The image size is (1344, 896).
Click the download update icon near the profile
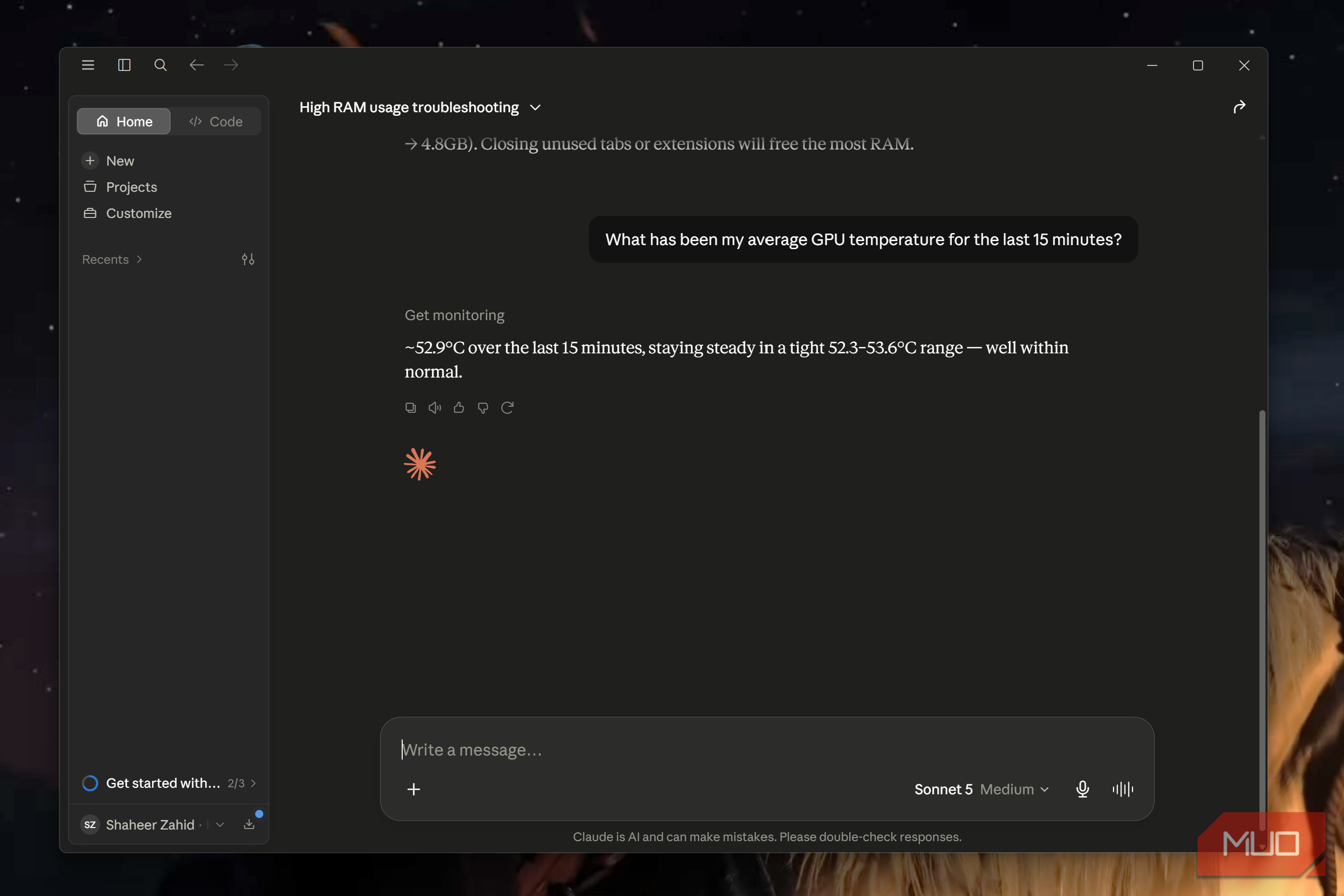coord(249,824)
